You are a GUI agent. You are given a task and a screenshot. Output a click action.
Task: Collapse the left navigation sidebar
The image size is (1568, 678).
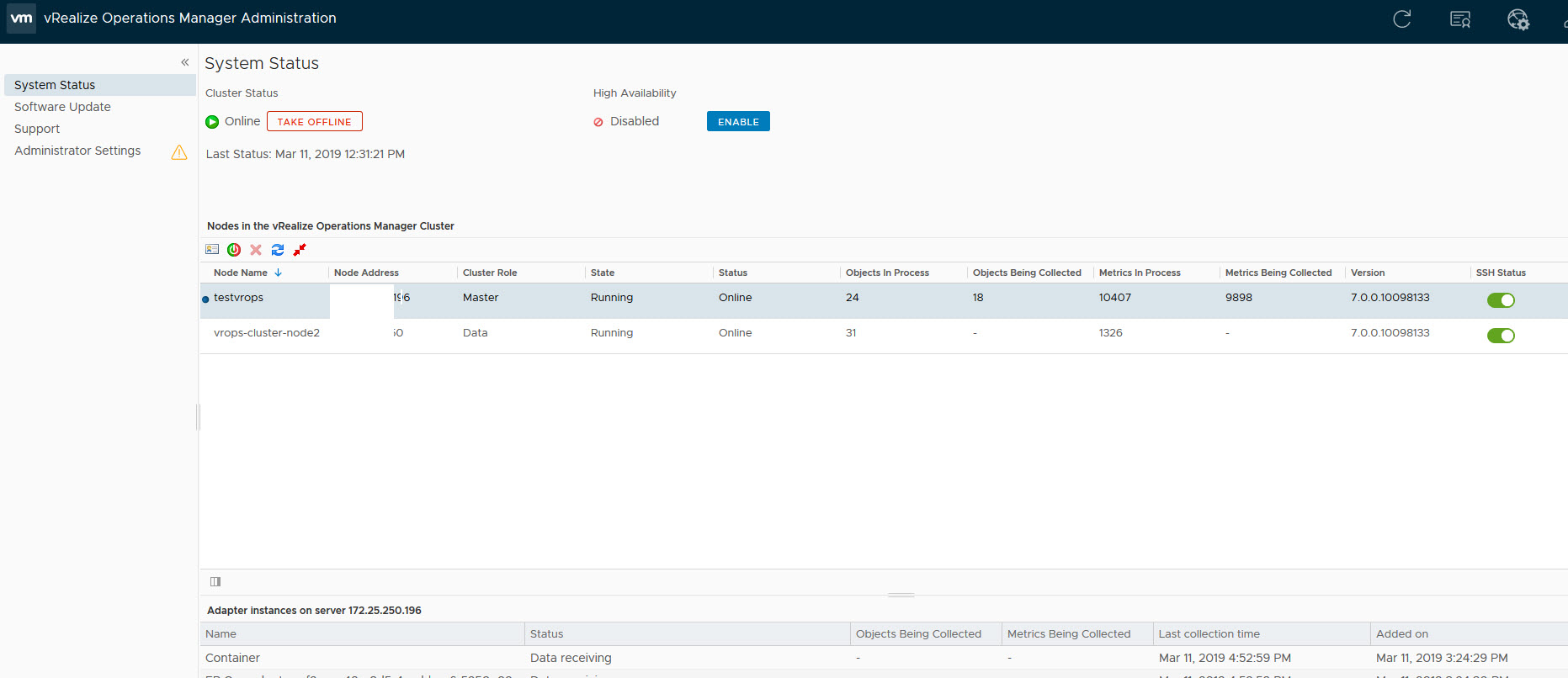point(185,62)
